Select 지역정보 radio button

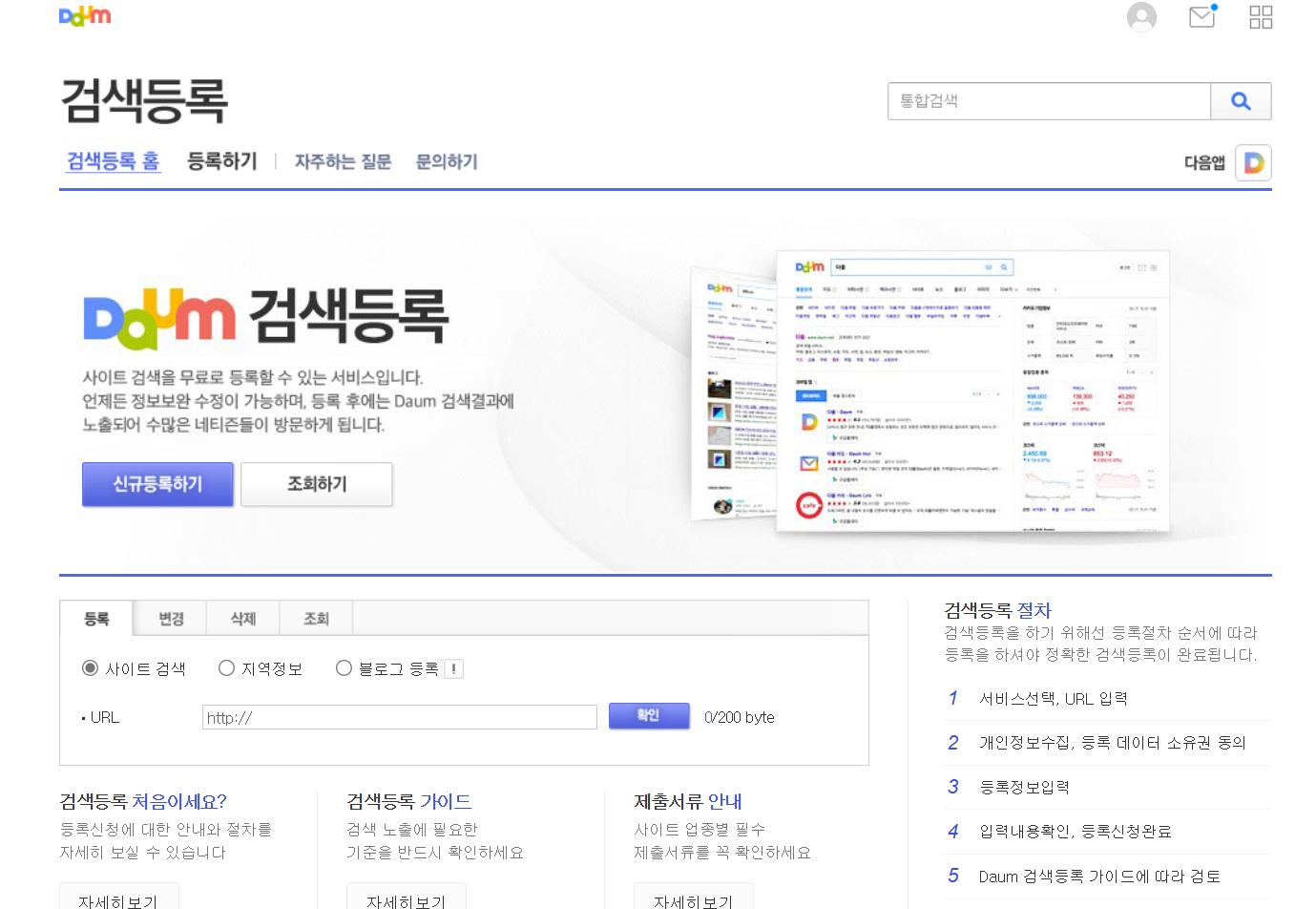click(226, 668)
